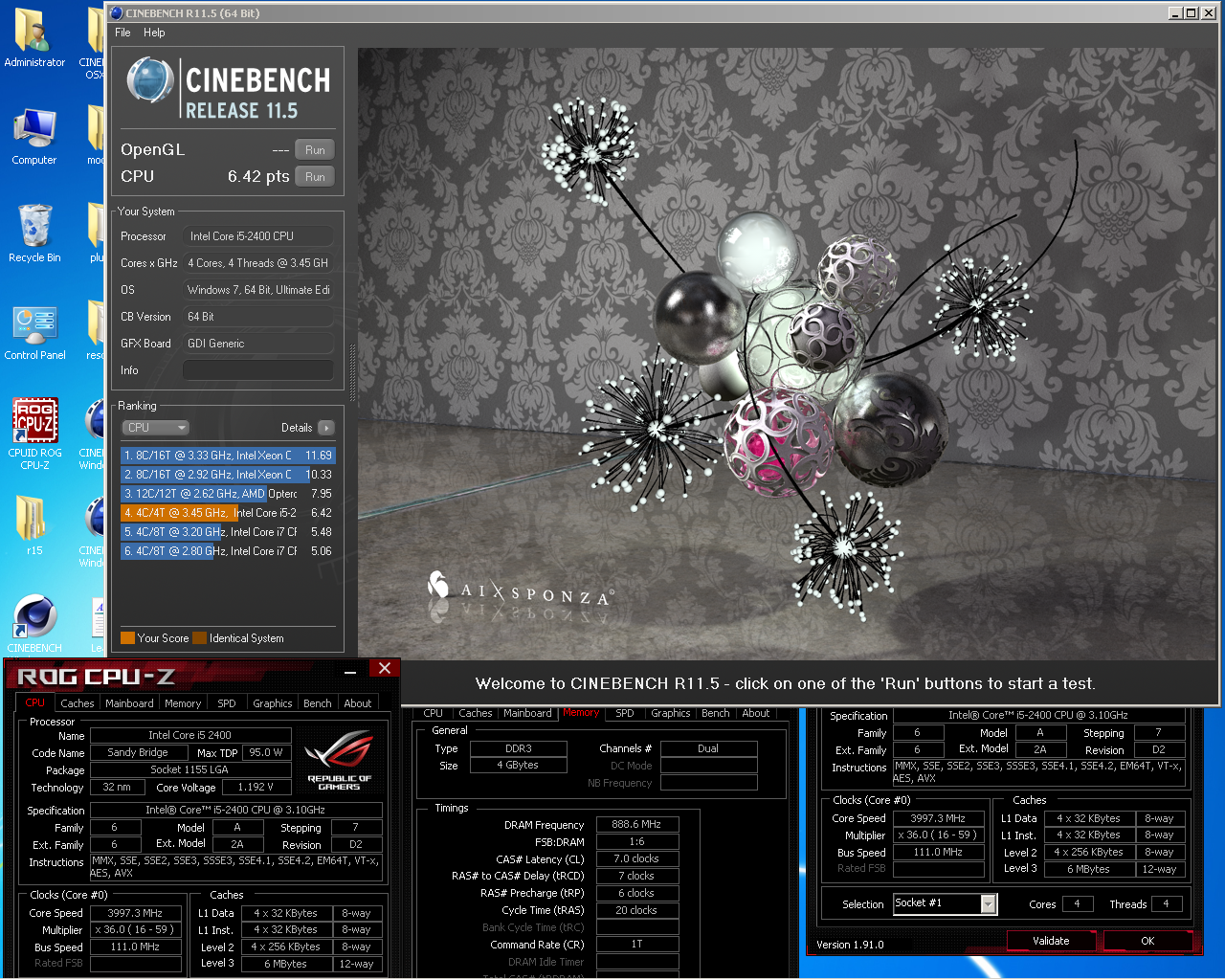Click Core Speed 3997.7 MHz in right CPU-Z
This screenshot has width=1225, height=980.
coord(938,818)
